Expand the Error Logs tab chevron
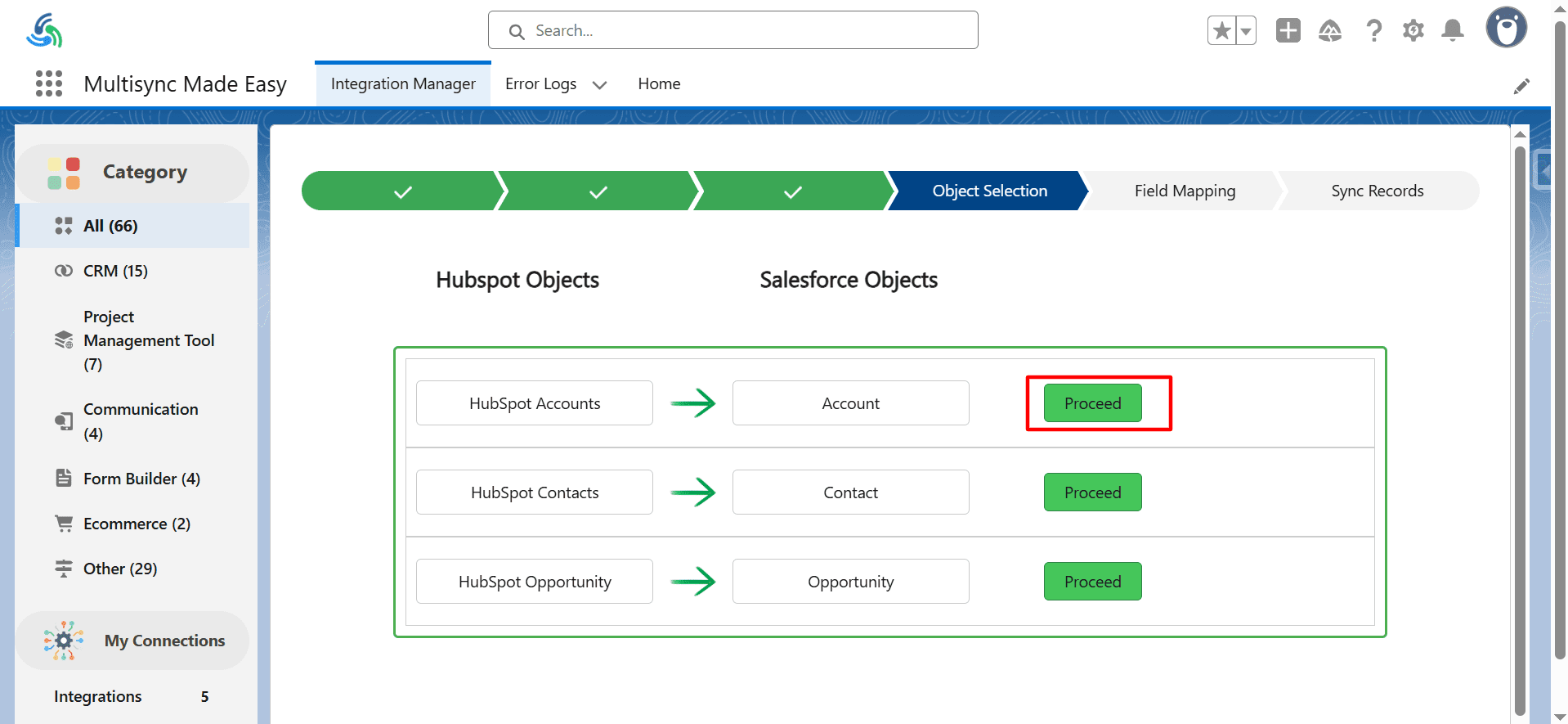1568x724 pixels. click(599, 85)
